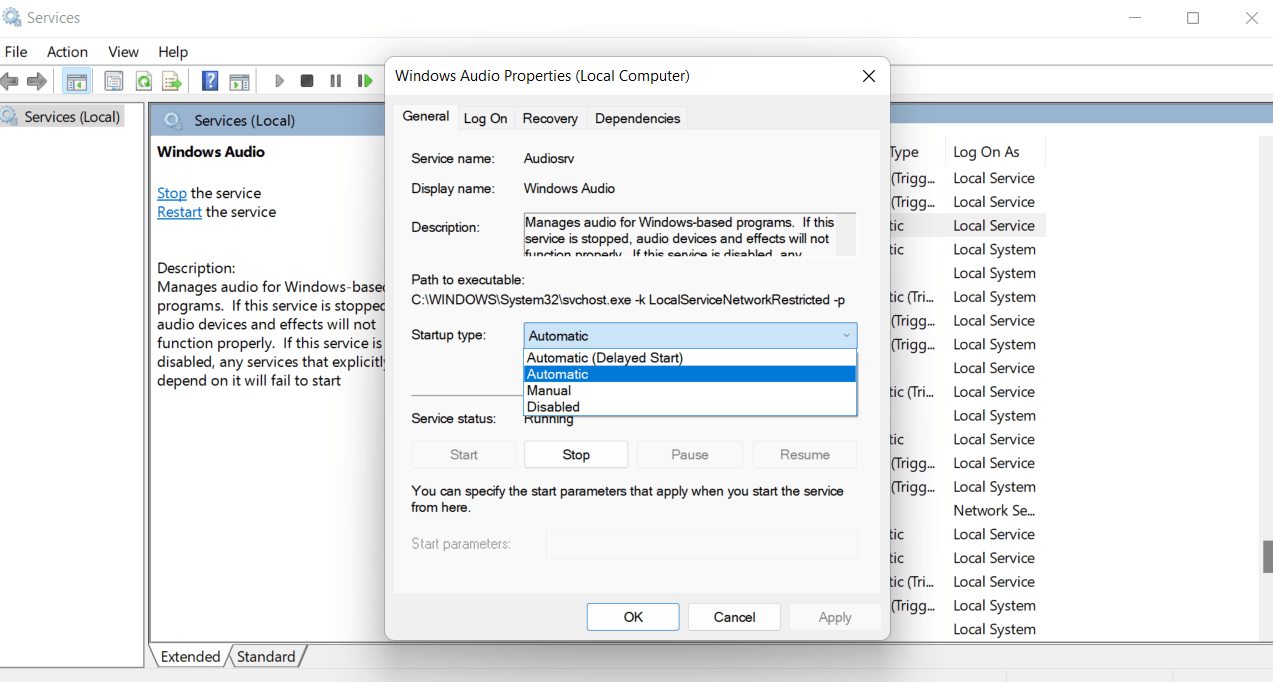Pick Manual in the startup type list
This screenshot has width=1273, height=682.
(x=549, y=391)
